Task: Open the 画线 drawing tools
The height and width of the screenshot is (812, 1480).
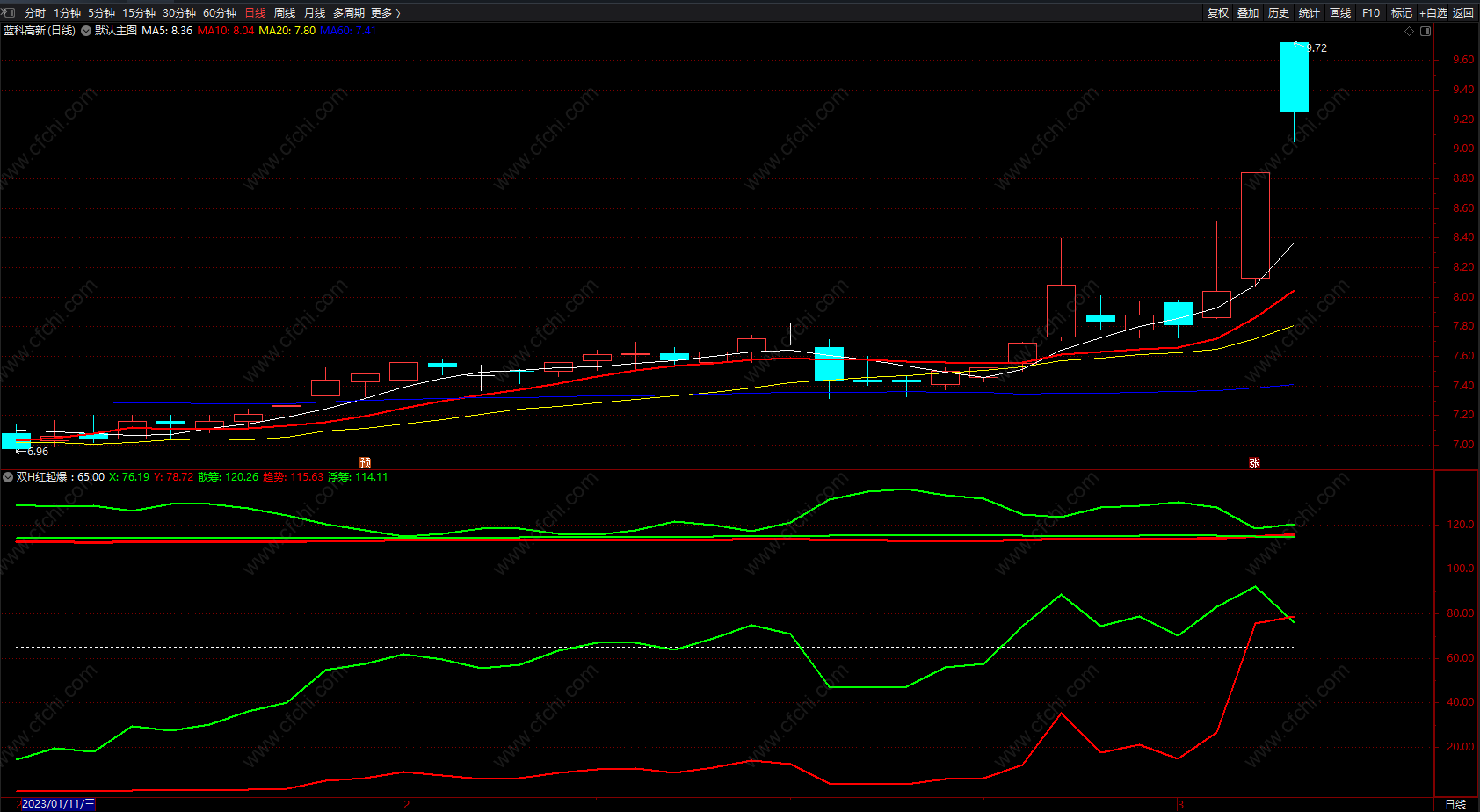Action: 1340,12
